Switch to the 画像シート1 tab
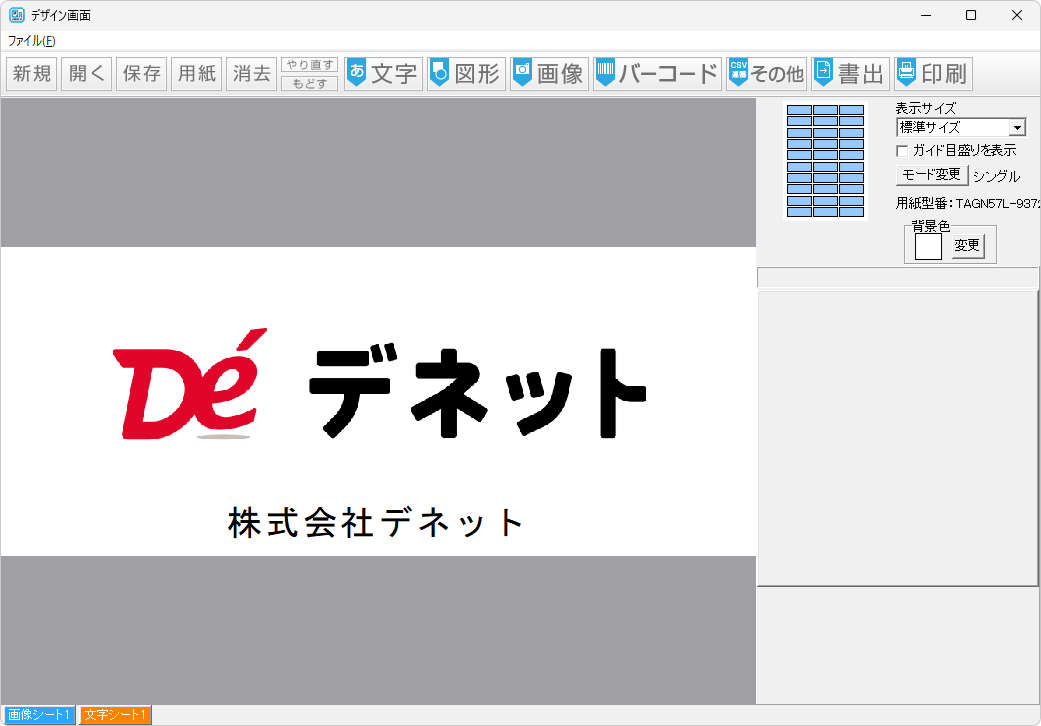Viewport: 1041px width, 726px height. 39,715
